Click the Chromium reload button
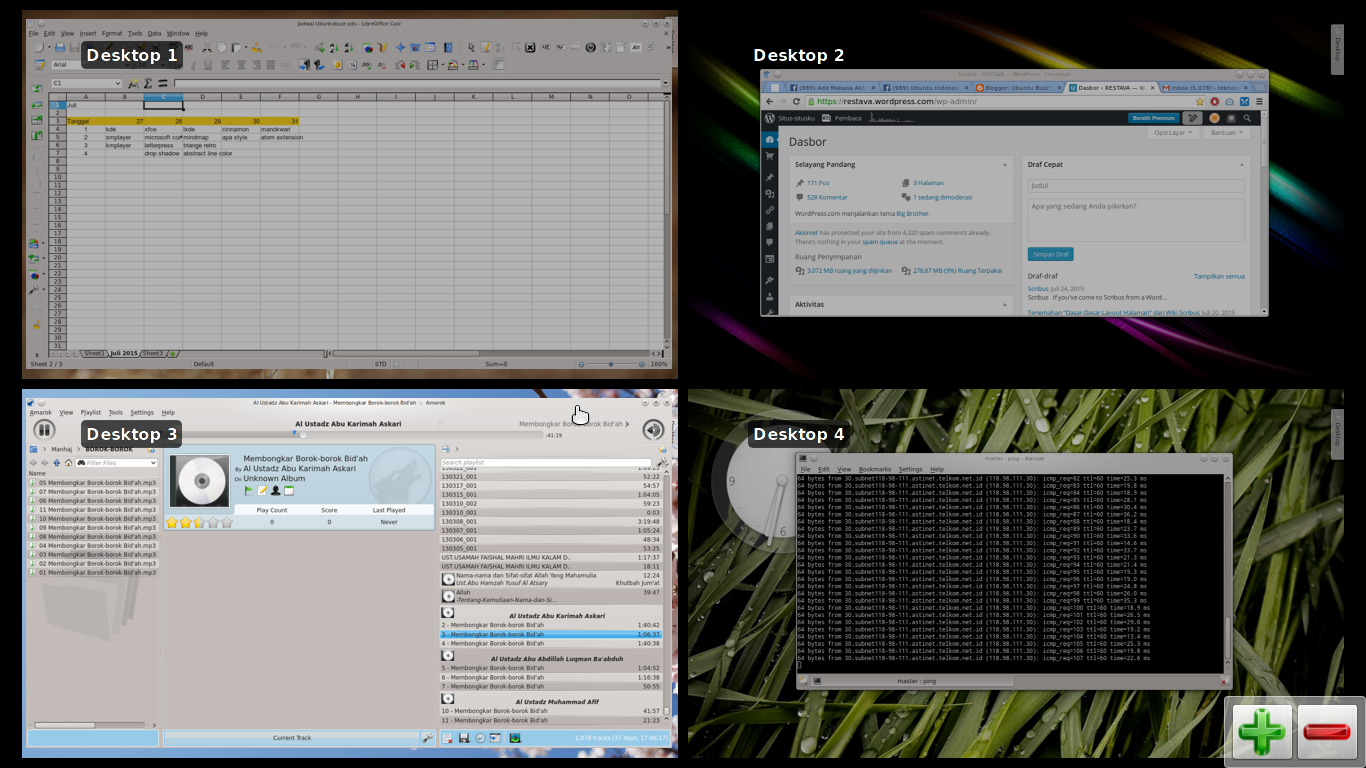Screen dimensions: 1366x768 coord(797,101)
